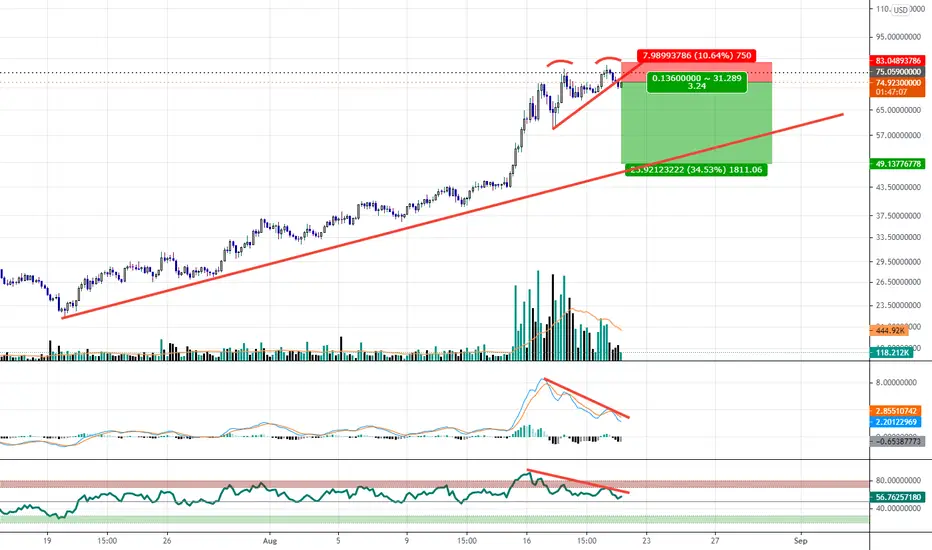This screenshot has height=550, width=932.
Task: Click the orange 2.85510742 MACD signal value
Action: pyautogui.click(x=896, y=411)
